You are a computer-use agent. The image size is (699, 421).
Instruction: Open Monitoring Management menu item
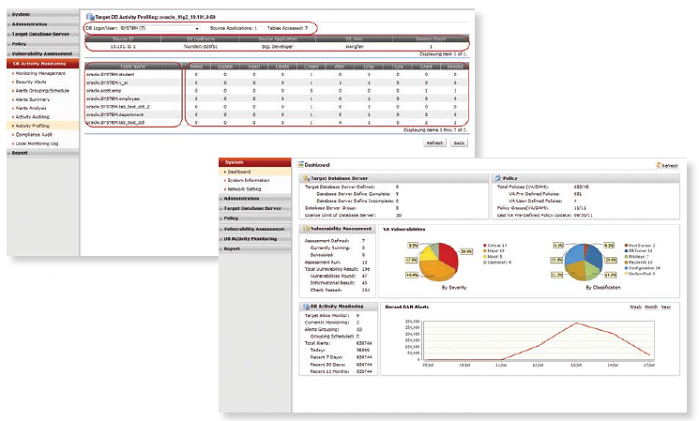click(x=40, y=73)
